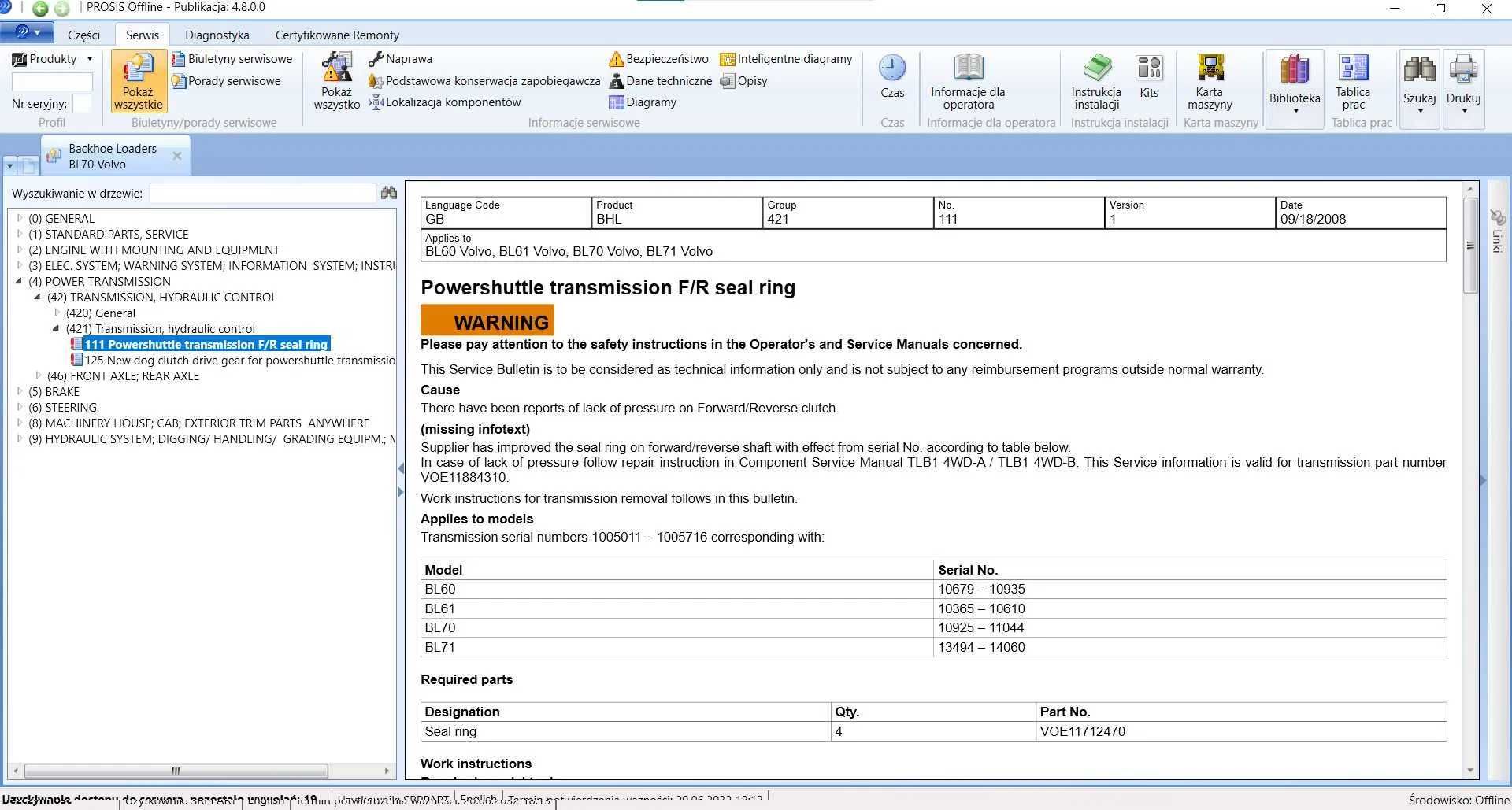1512x810 pixels.
Task: Open Lokalizacja komponentów
Action: pos(445,102)
